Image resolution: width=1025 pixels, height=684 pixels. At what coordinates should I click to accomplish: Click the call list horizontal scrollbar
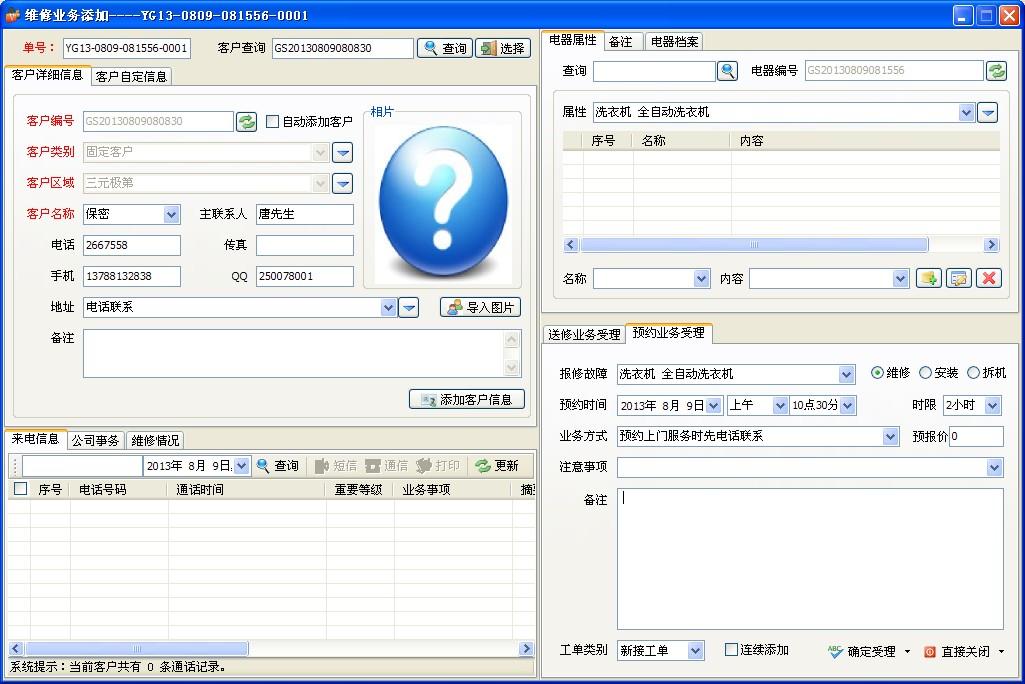(x=137, y=649)
